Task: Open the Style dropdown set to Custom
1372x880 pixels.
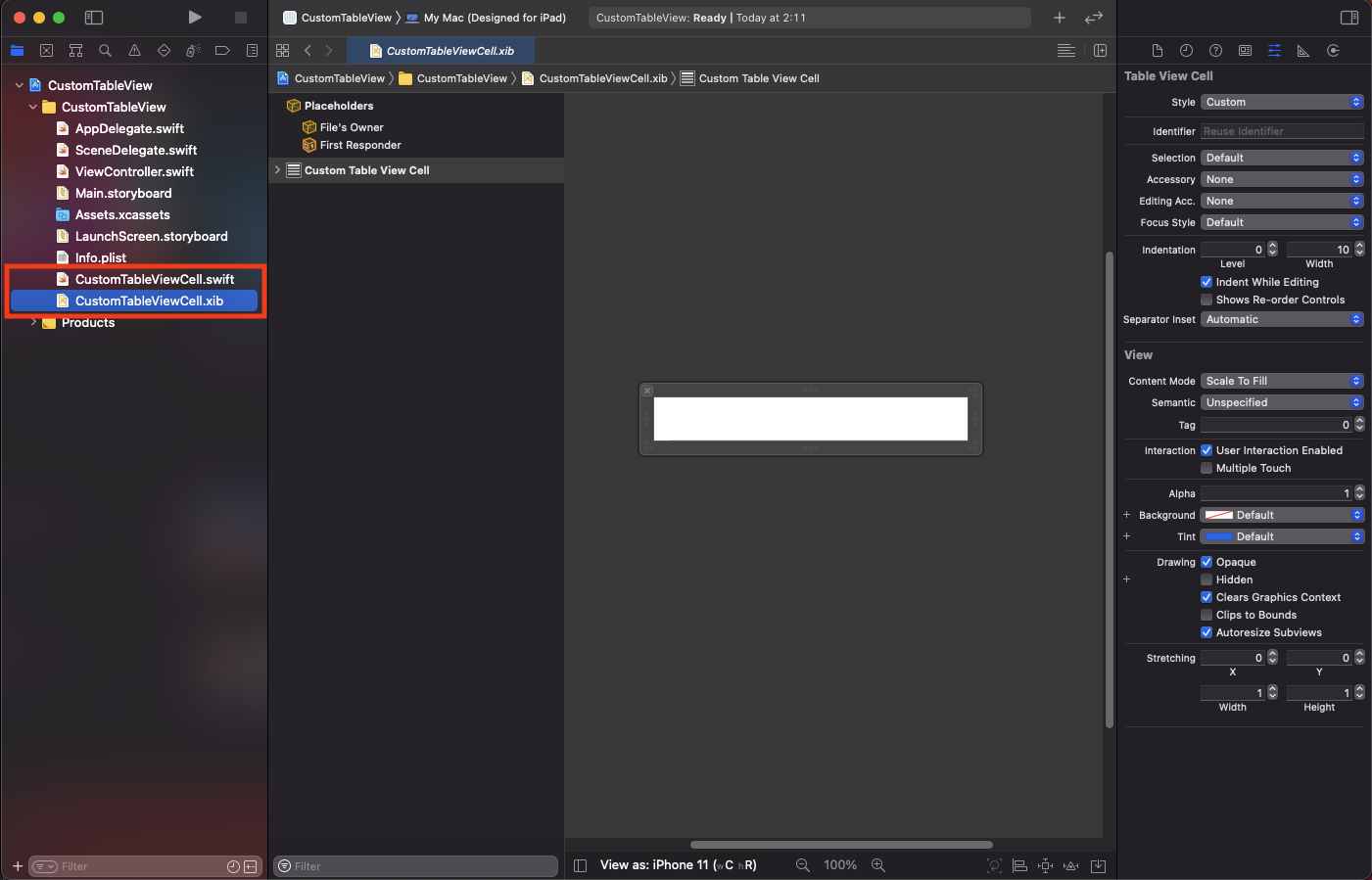Action: pos(1282,102)
